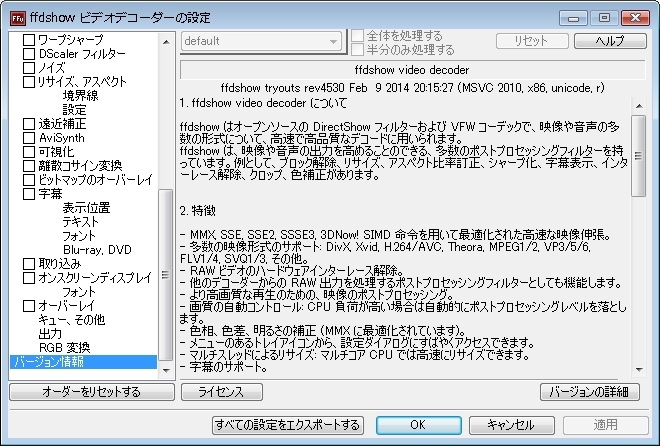Click the up arrow of the about-text scrollbar
Screen dimensions: 660x446
[639, 106]
